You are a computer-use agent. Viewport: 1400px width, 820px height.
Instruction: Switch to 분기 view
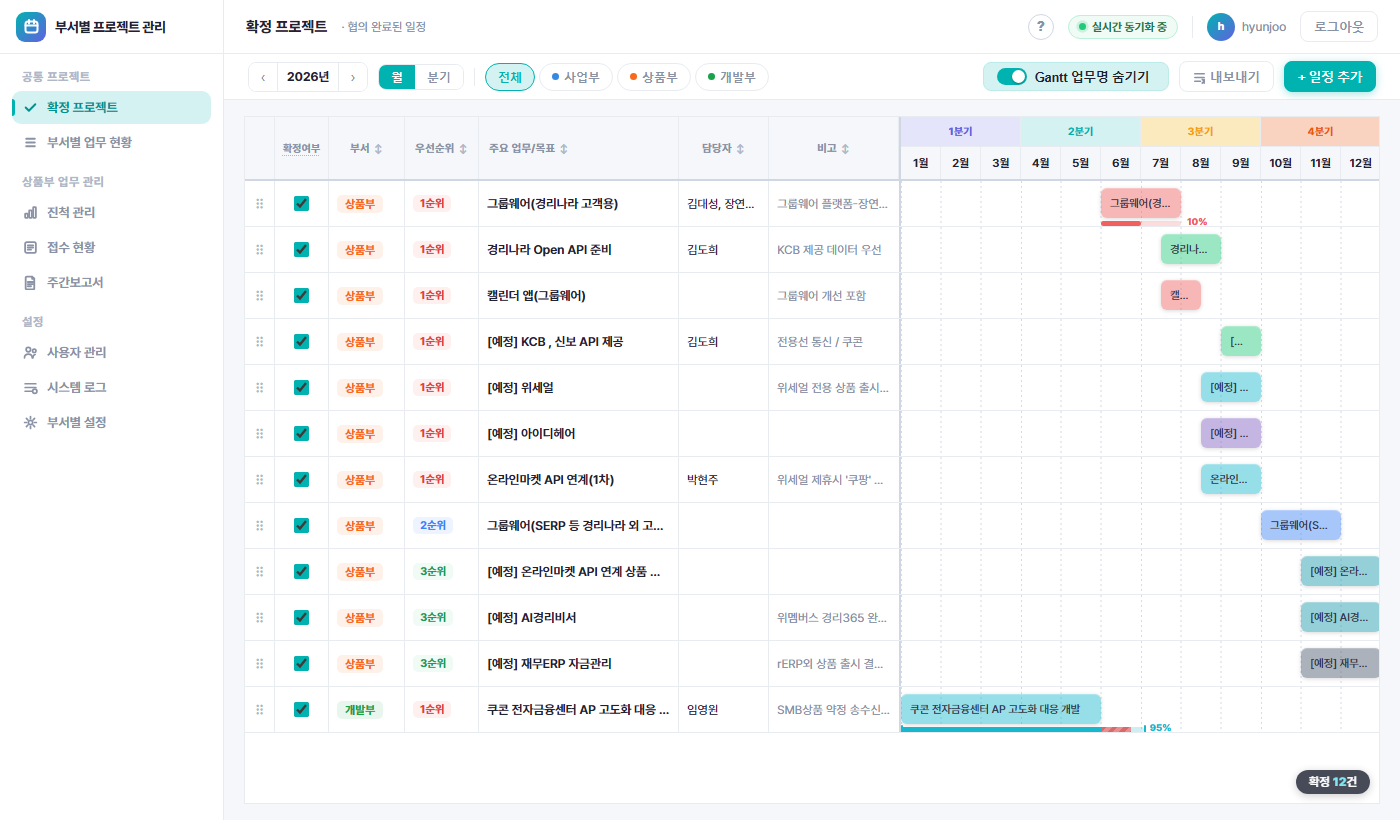pyautogui.click(x=439, y=77)
